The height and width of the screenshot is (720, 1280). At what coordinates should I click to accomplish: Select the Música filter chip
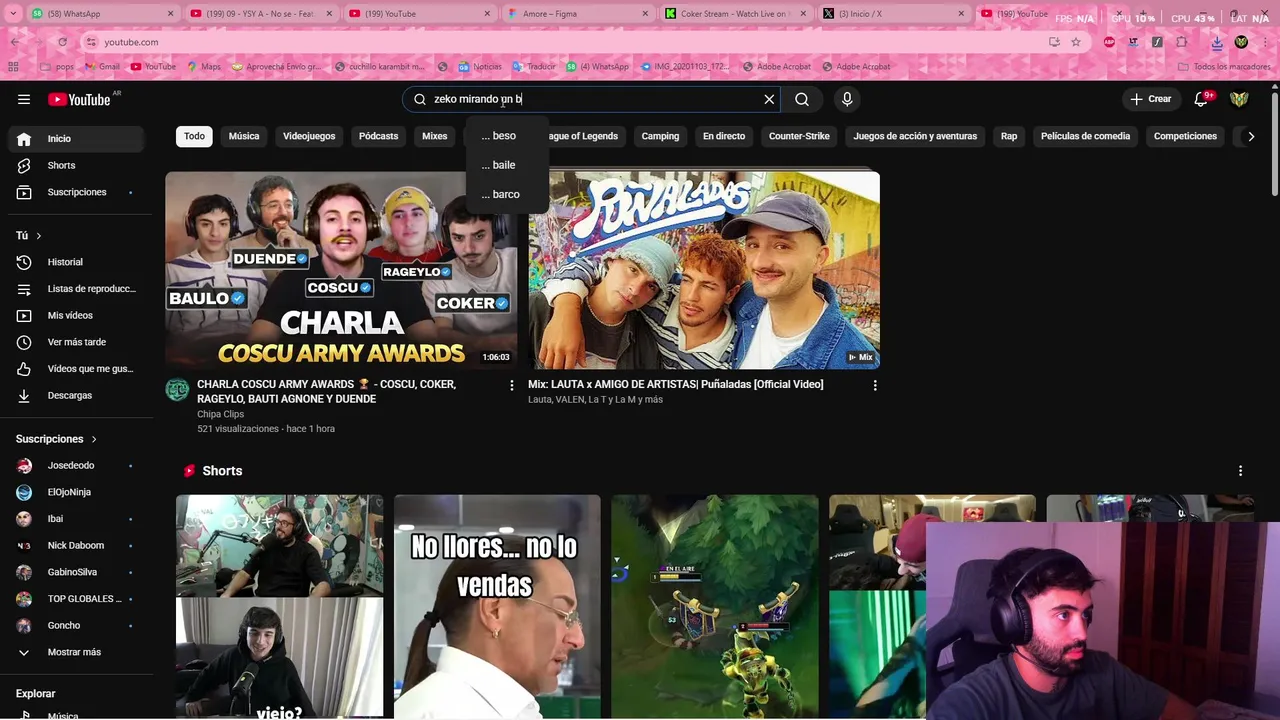[244, 136]
